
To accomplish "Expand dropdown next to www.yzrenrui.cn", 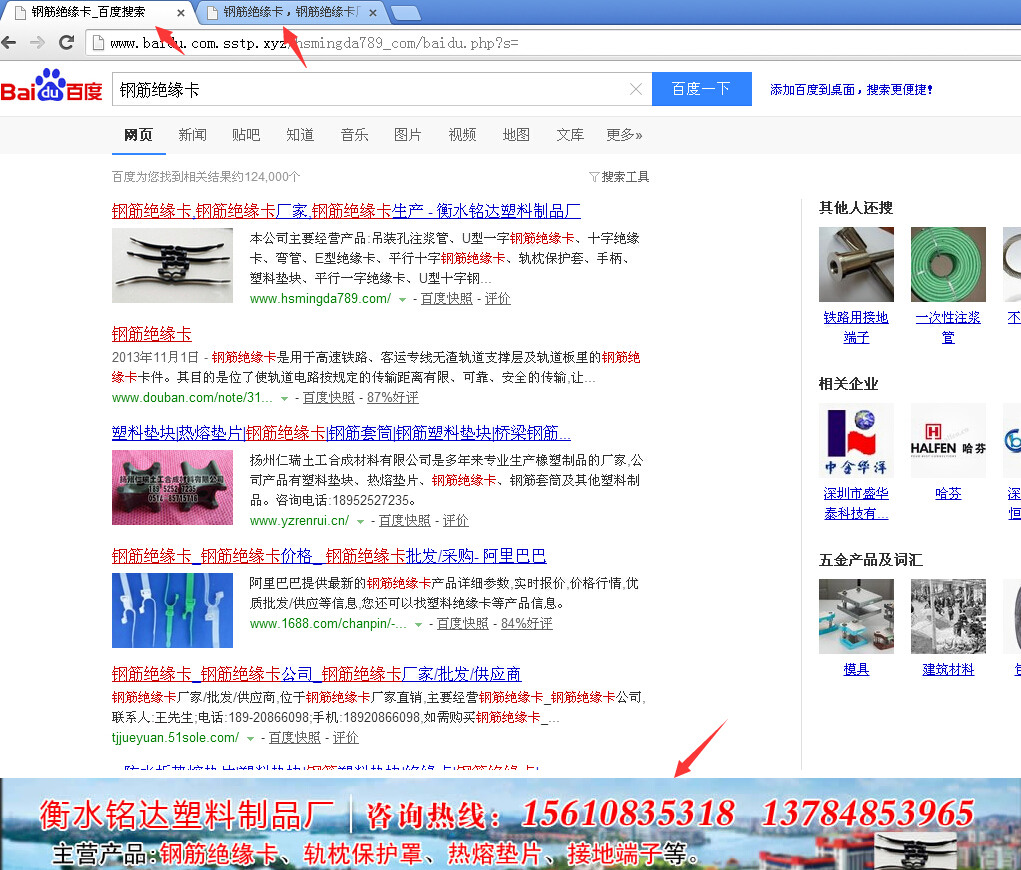I will coord(360,522).
